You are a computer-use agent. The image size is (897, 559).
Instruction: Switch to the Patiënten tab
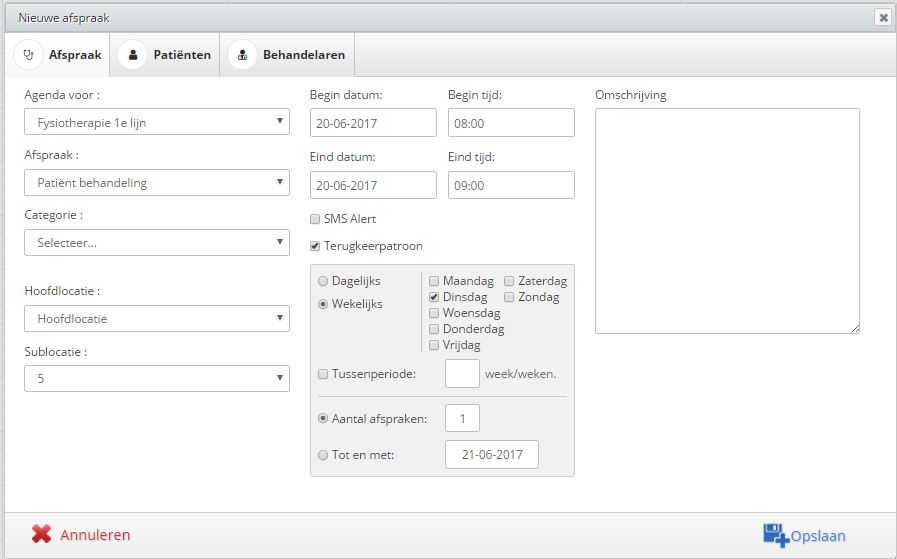pyautogui.click(x=165, y=55)
